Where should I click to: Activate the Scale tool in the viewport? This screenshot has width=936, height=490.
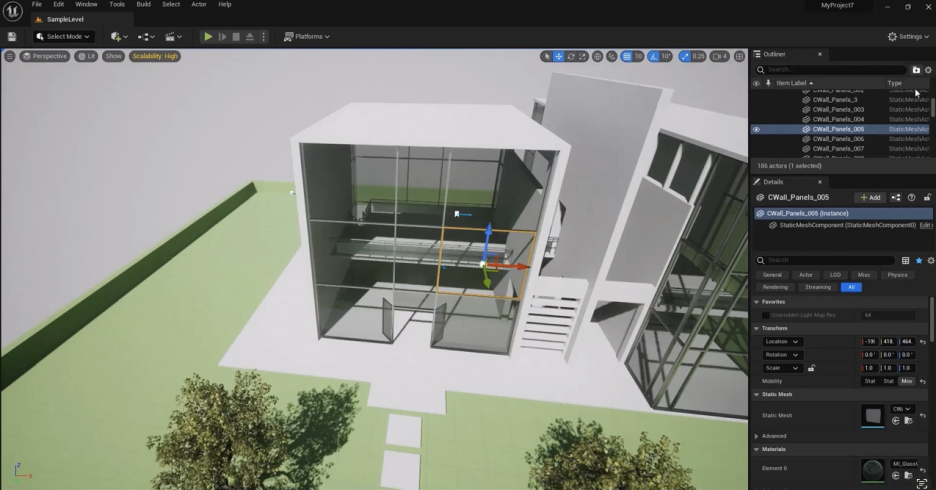(x=583, y=56)
